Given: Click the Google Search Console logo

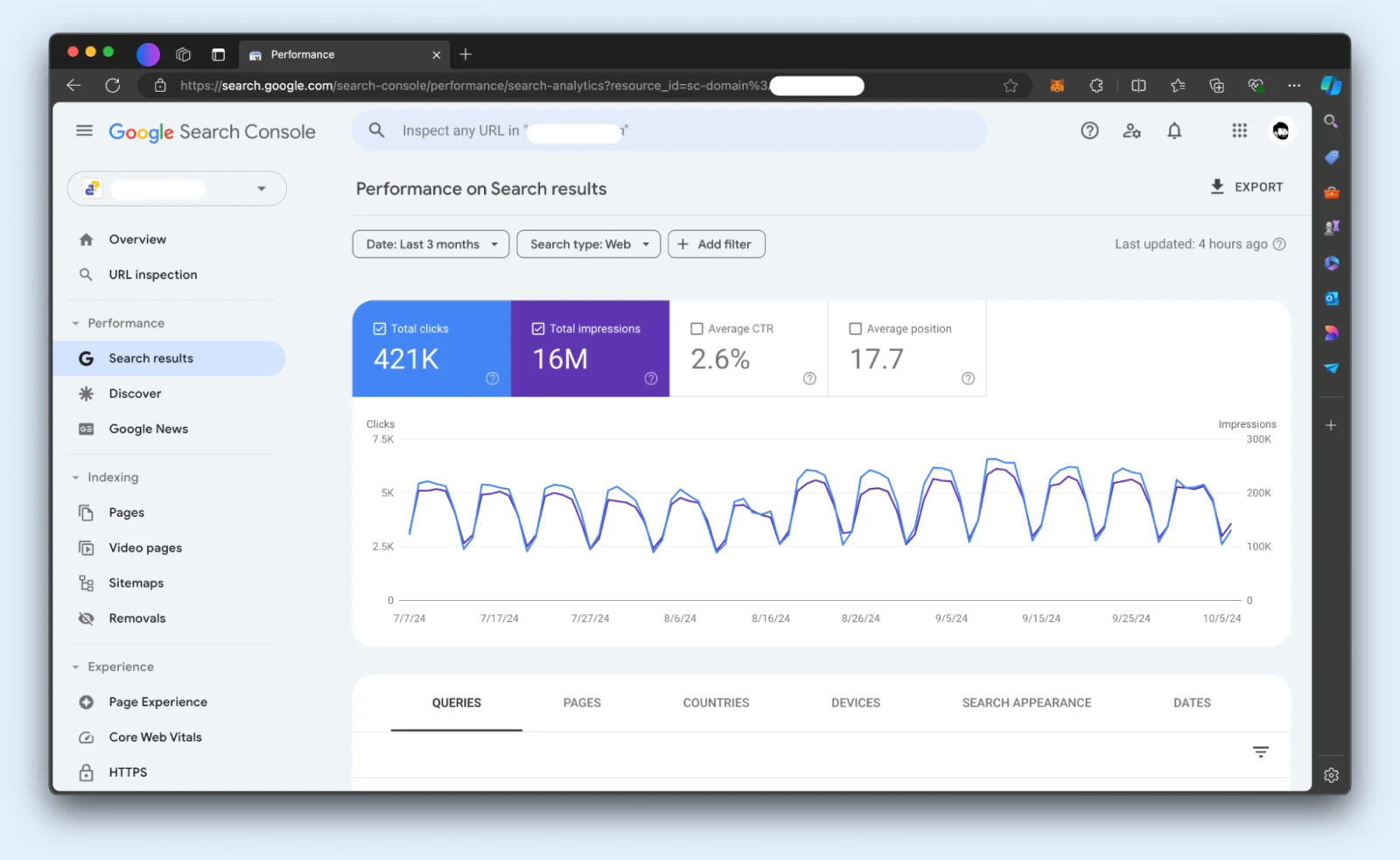Looking at the screenshot, I should click(212, 132).
